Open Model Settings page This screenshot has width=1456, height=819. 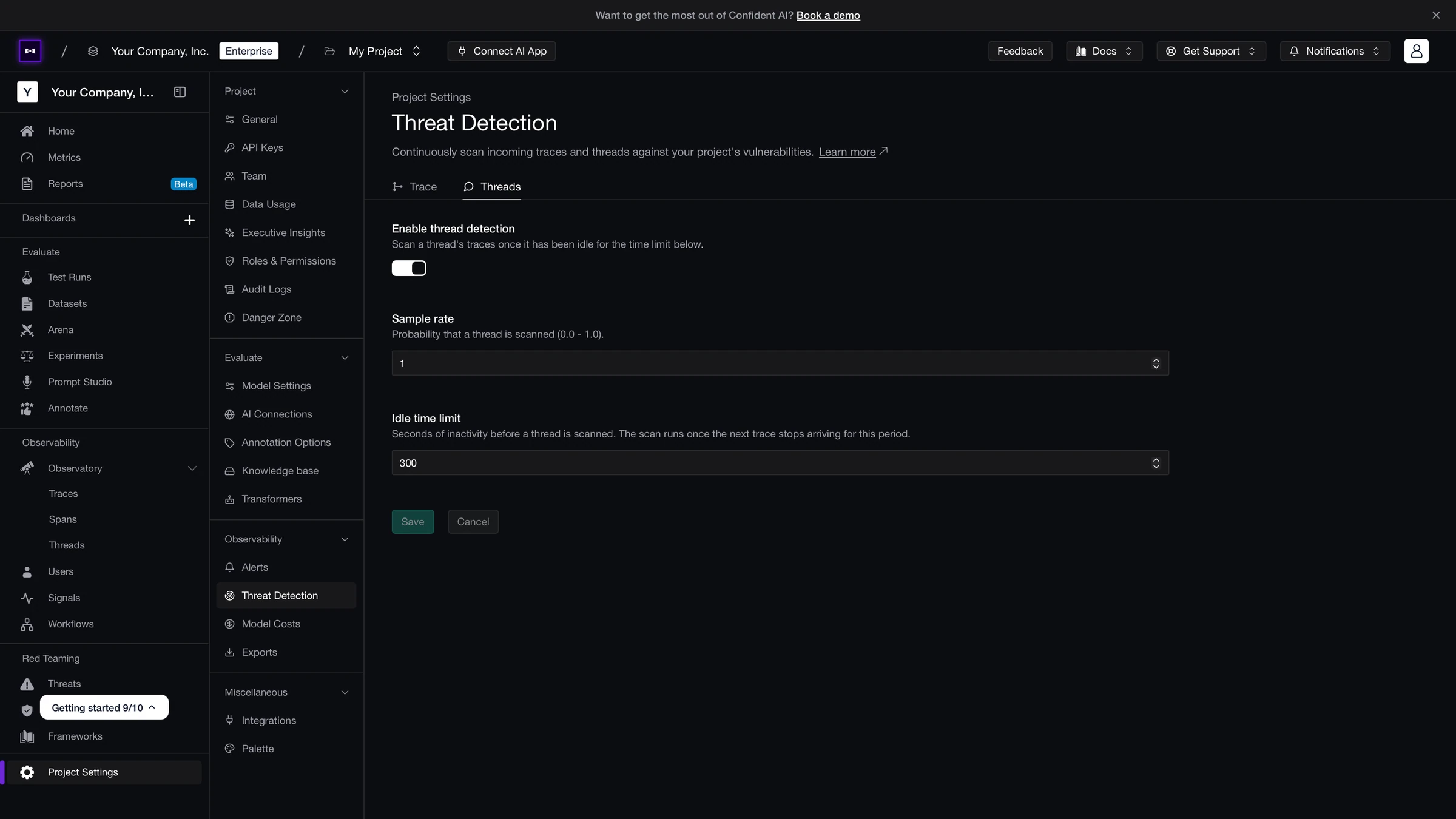tap(286, 386)
